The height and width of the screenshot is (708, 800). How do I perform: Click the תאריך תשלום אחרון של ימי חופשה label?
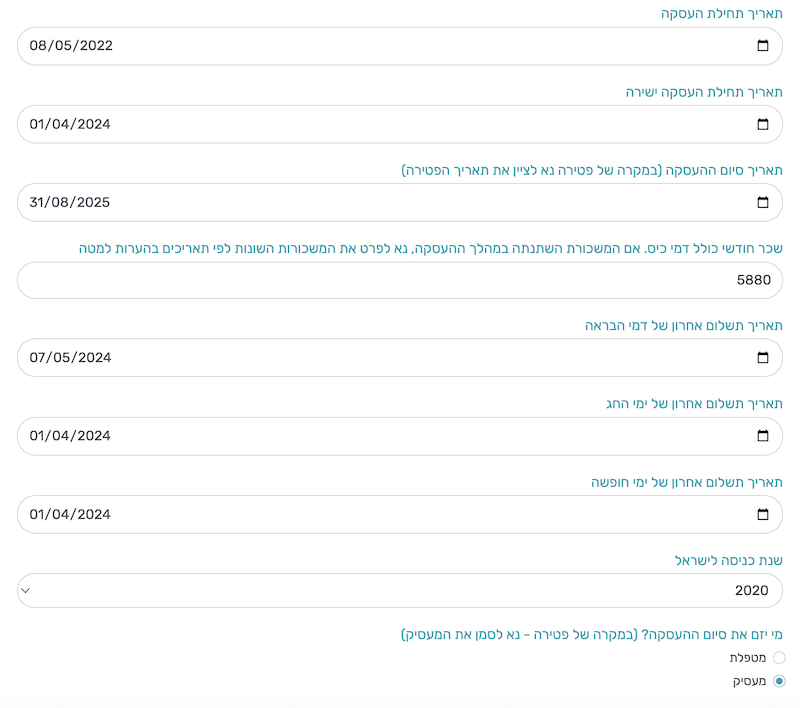point(686,483)
